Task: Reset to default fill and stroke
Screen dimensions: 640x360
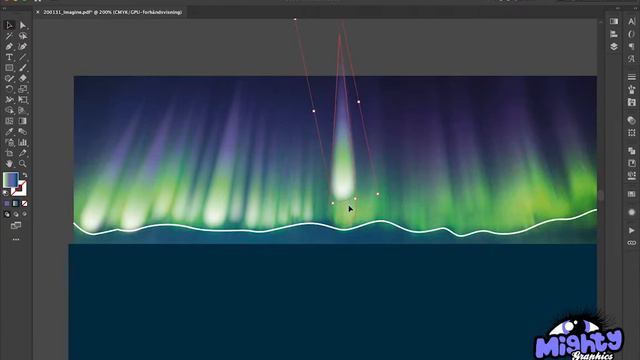Action: [x=6, y=193]
